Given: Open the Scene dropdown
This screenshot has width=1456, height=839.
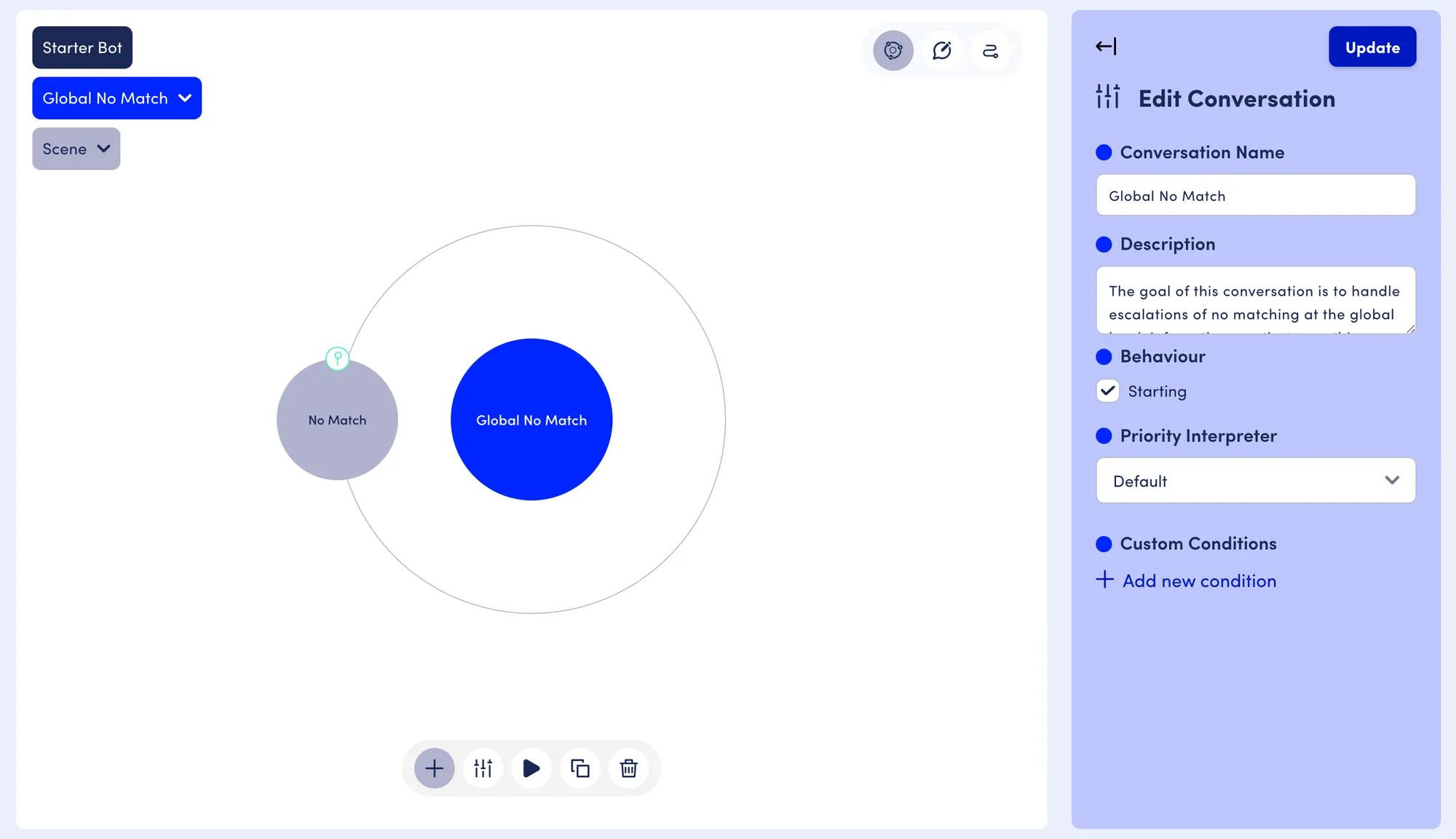Looking at the screenshot, I should (76, 149).
